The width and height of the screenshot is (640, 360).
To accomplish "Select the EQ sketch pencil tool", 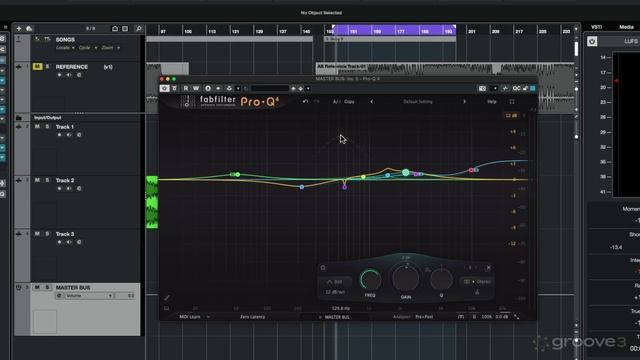I will (x=167, y=298).
